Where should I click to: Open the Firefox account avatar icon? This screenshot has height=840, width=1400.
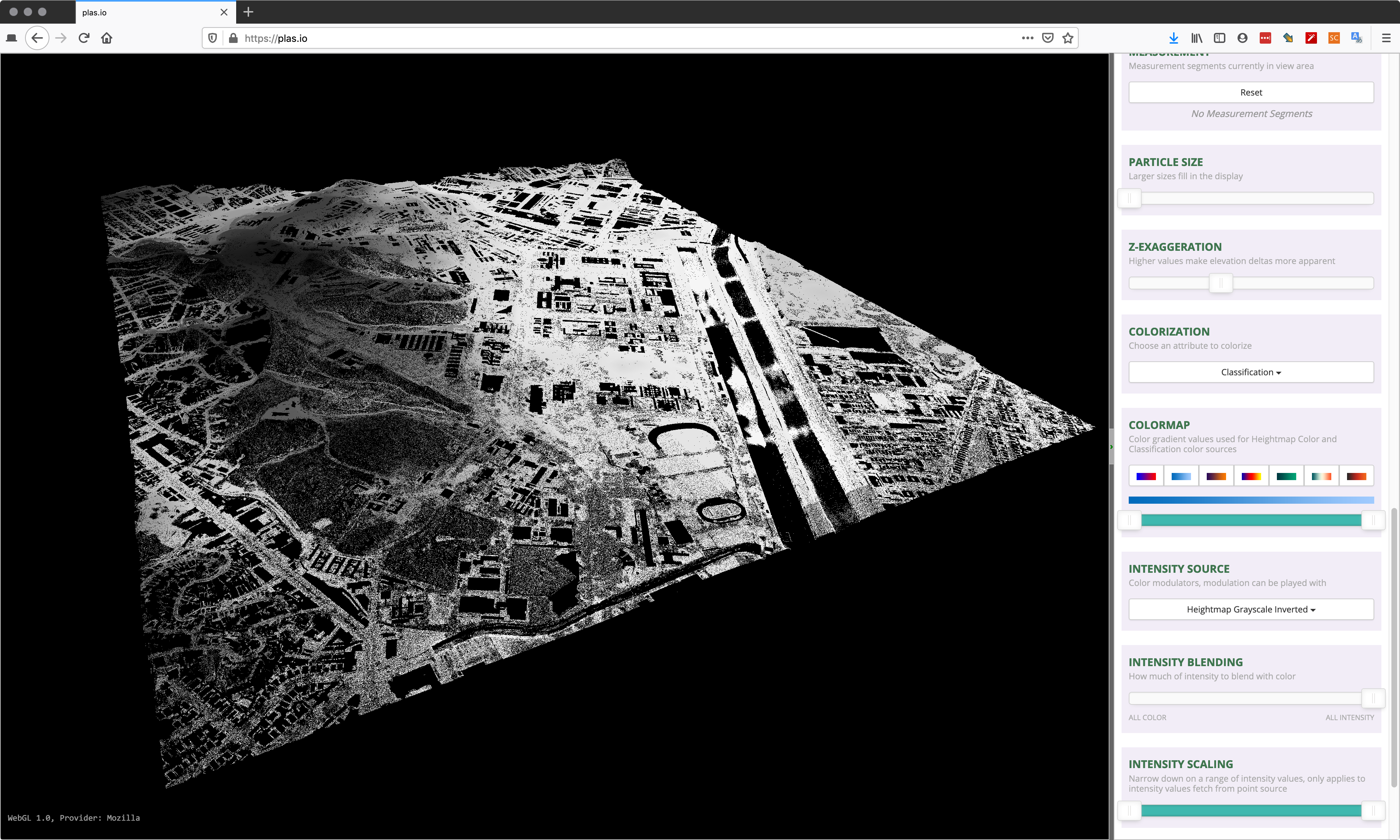click(x=1242, y=38)
